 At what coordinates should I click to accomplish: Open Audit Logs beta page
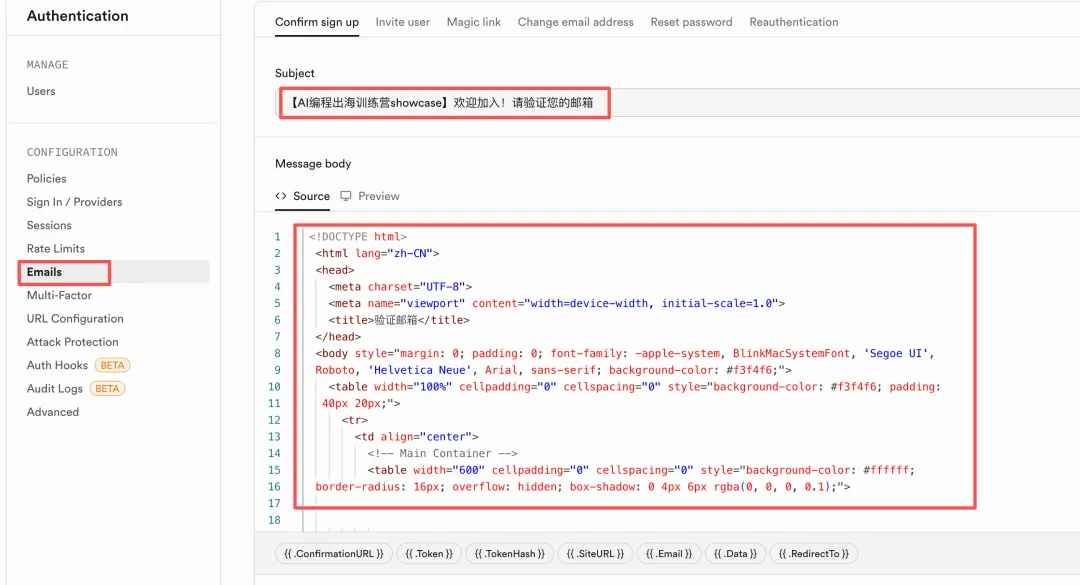pyautogui.click(x=55, y=388)
